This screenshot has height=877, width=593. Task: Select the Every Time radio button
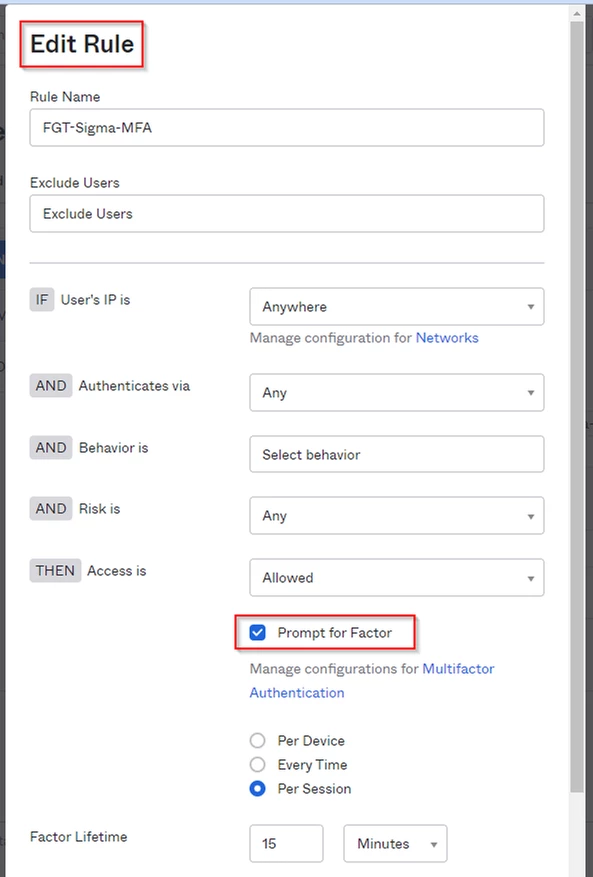pyautogui.click(x=257, y=765)
